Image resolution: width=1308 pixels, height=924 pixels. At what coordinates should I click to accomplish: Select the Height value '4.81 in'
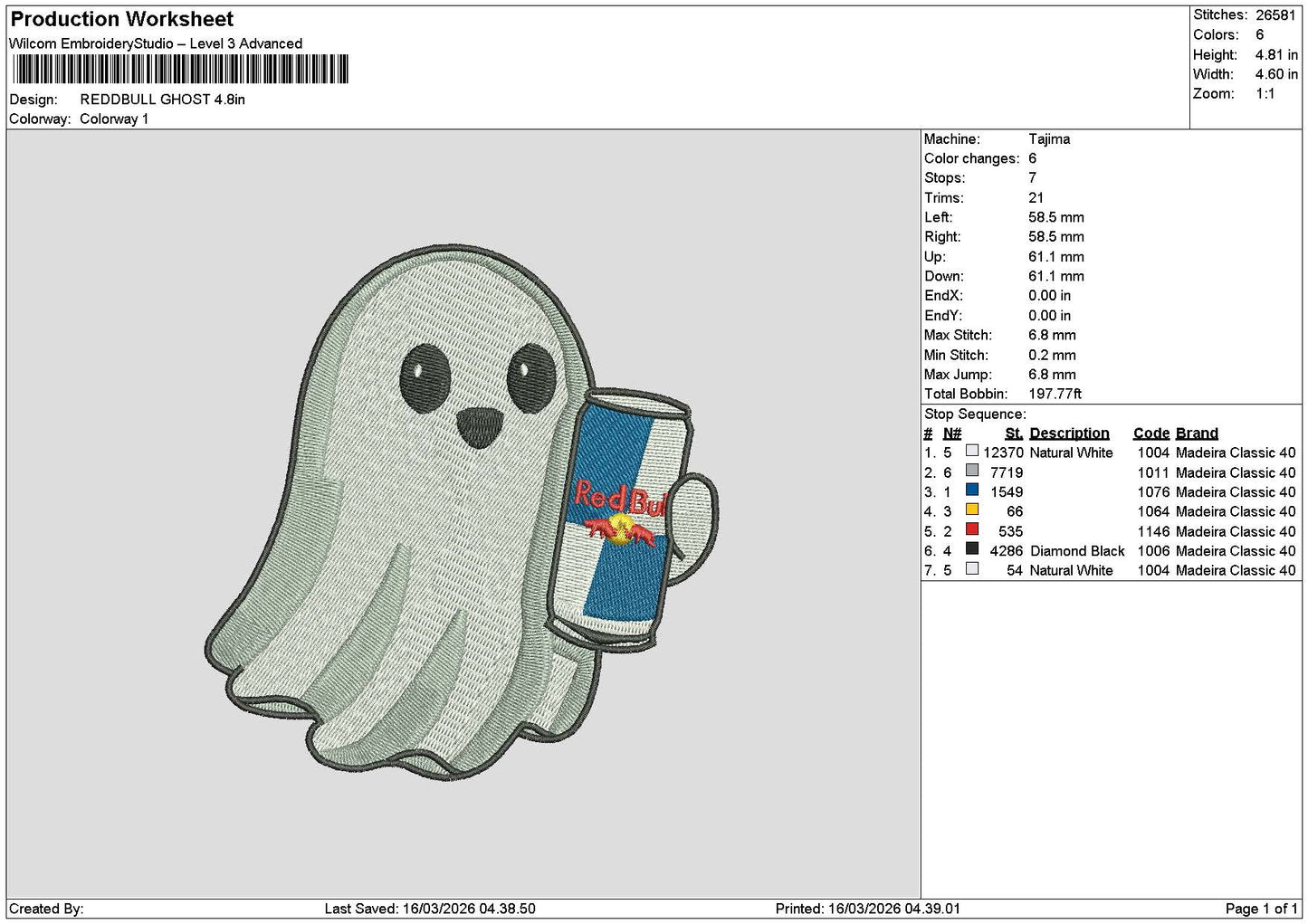[1276, 54]
